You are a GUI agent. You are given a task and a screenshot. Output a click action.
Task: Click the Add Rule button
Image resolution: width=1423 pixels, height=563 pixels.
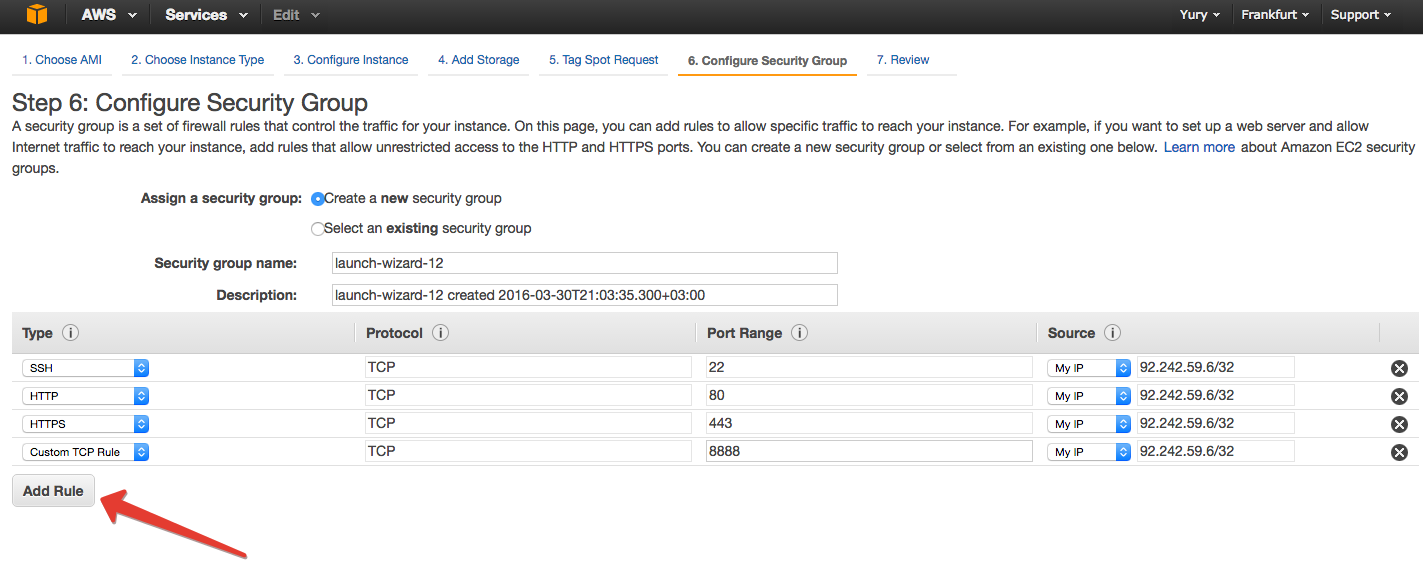[53, 491]
